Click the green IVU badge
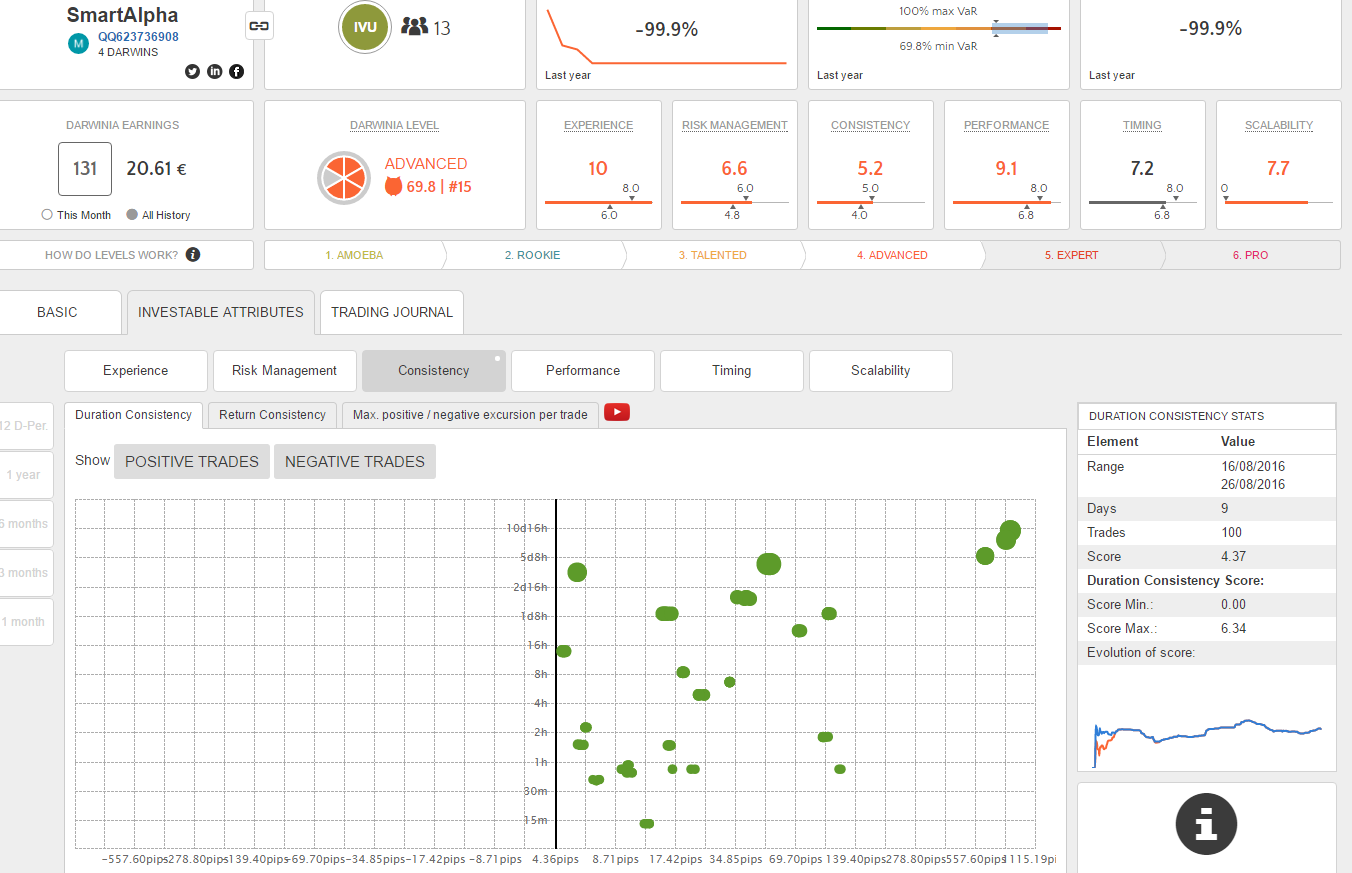 tap(365, 27)
